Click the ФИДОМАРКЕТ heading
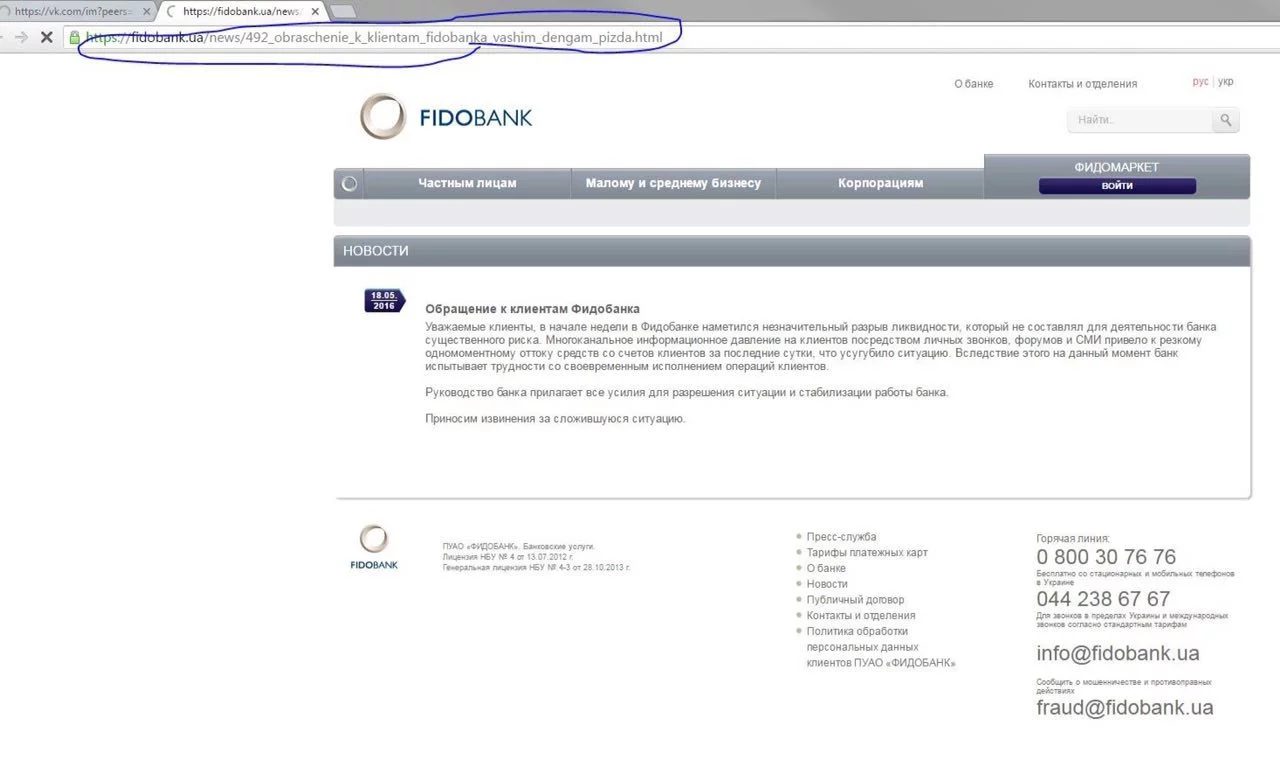The width and height of the screenshot is (1280, 780). 1117,167
